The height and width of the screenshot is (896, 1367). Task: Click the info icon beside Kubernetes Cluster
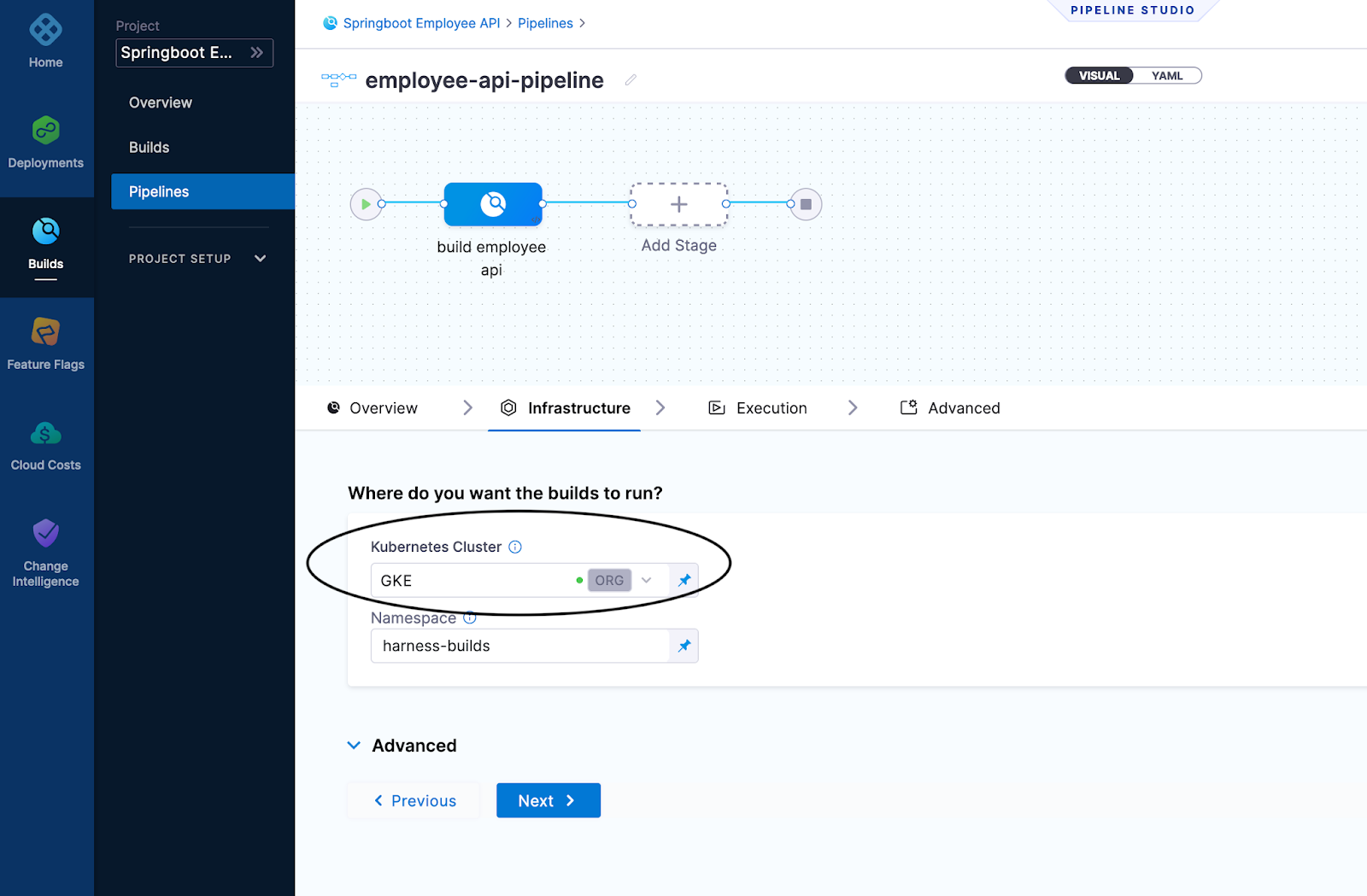click(515, 547)
